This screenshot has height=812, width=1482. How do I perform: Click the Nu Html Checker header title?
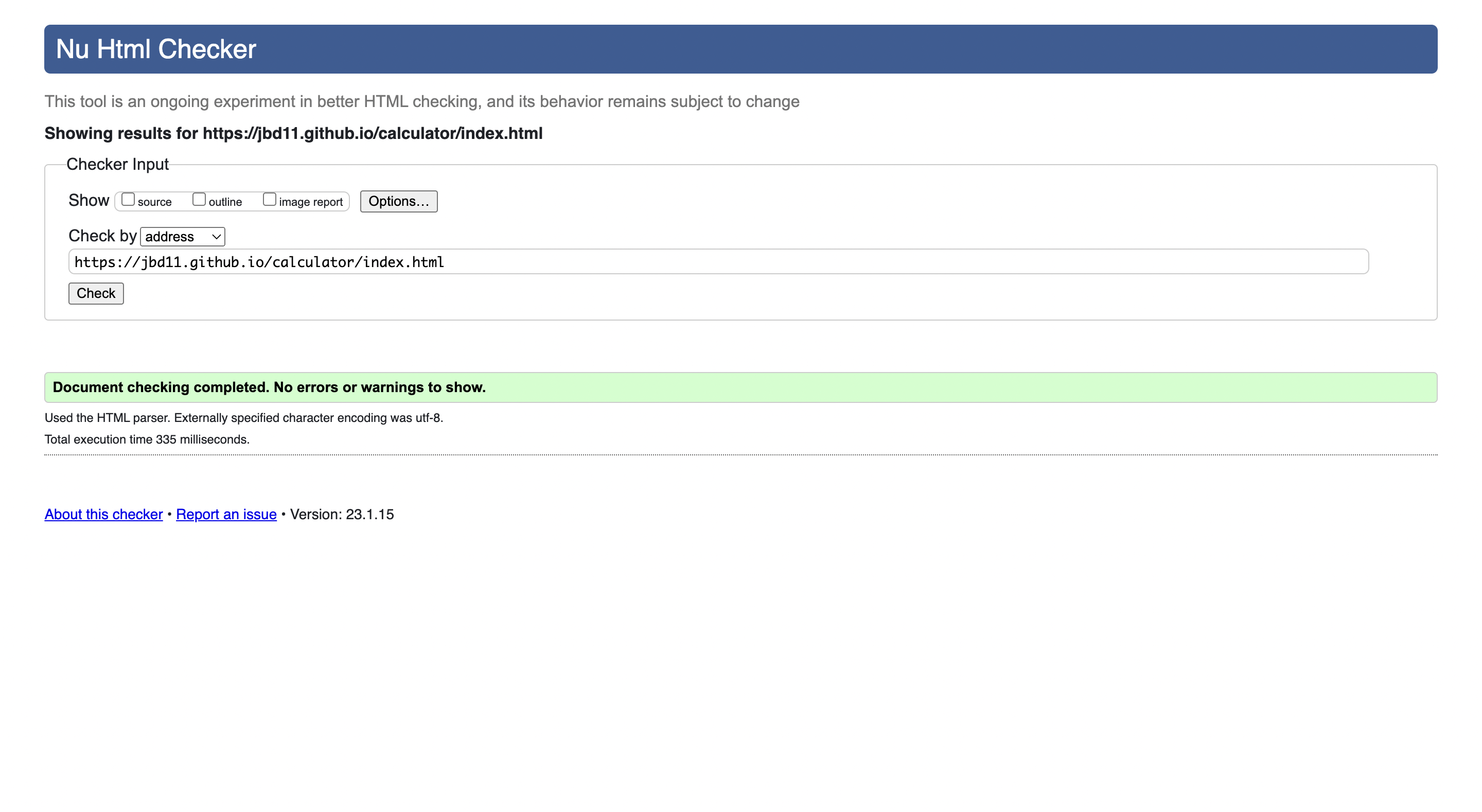pos(156,49)
